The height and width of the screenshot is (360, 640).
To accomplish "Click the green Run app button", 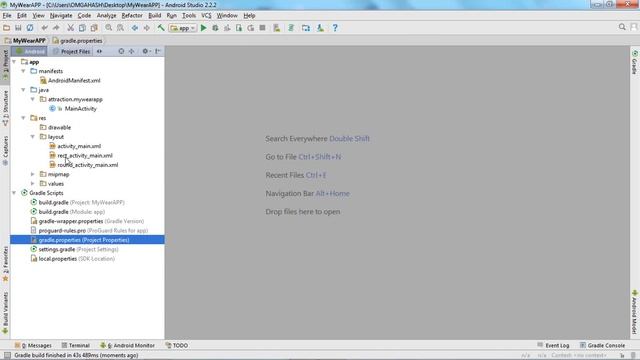I will [204, 28].
